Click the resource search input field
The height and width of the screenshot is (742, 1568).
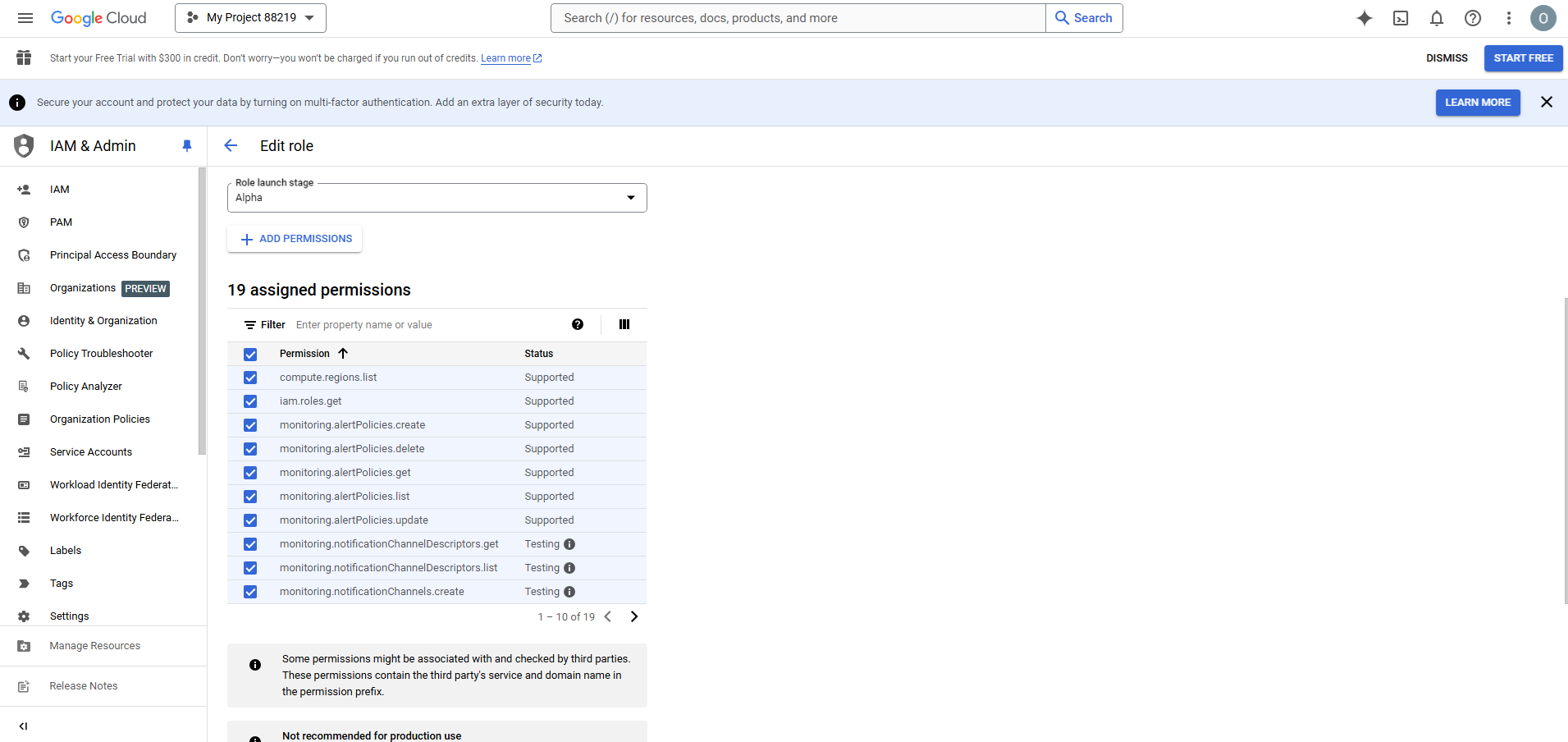[798, 18]
